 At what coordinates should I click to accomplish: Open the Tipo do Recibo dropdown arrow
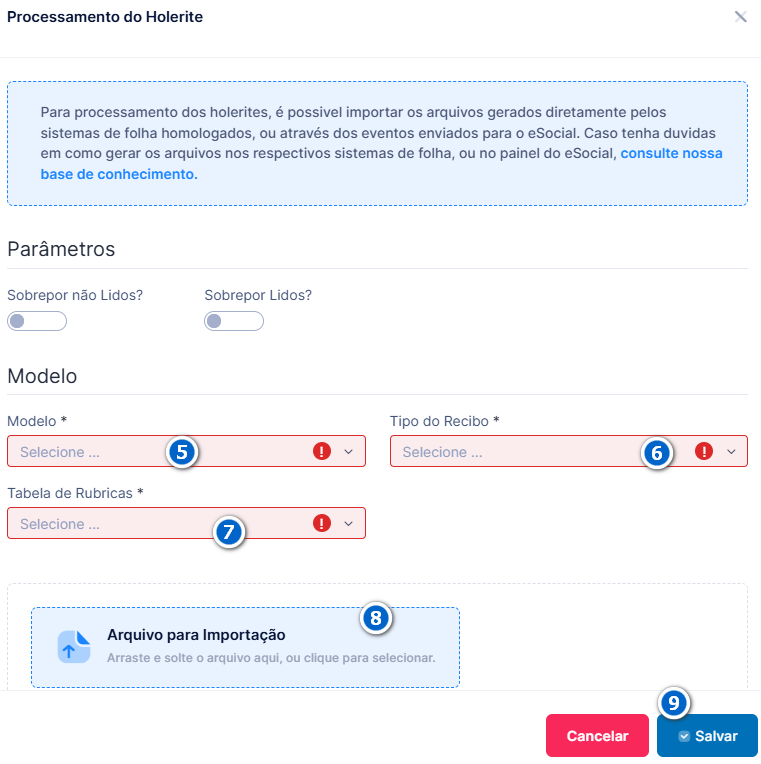[x=731, y=452]
